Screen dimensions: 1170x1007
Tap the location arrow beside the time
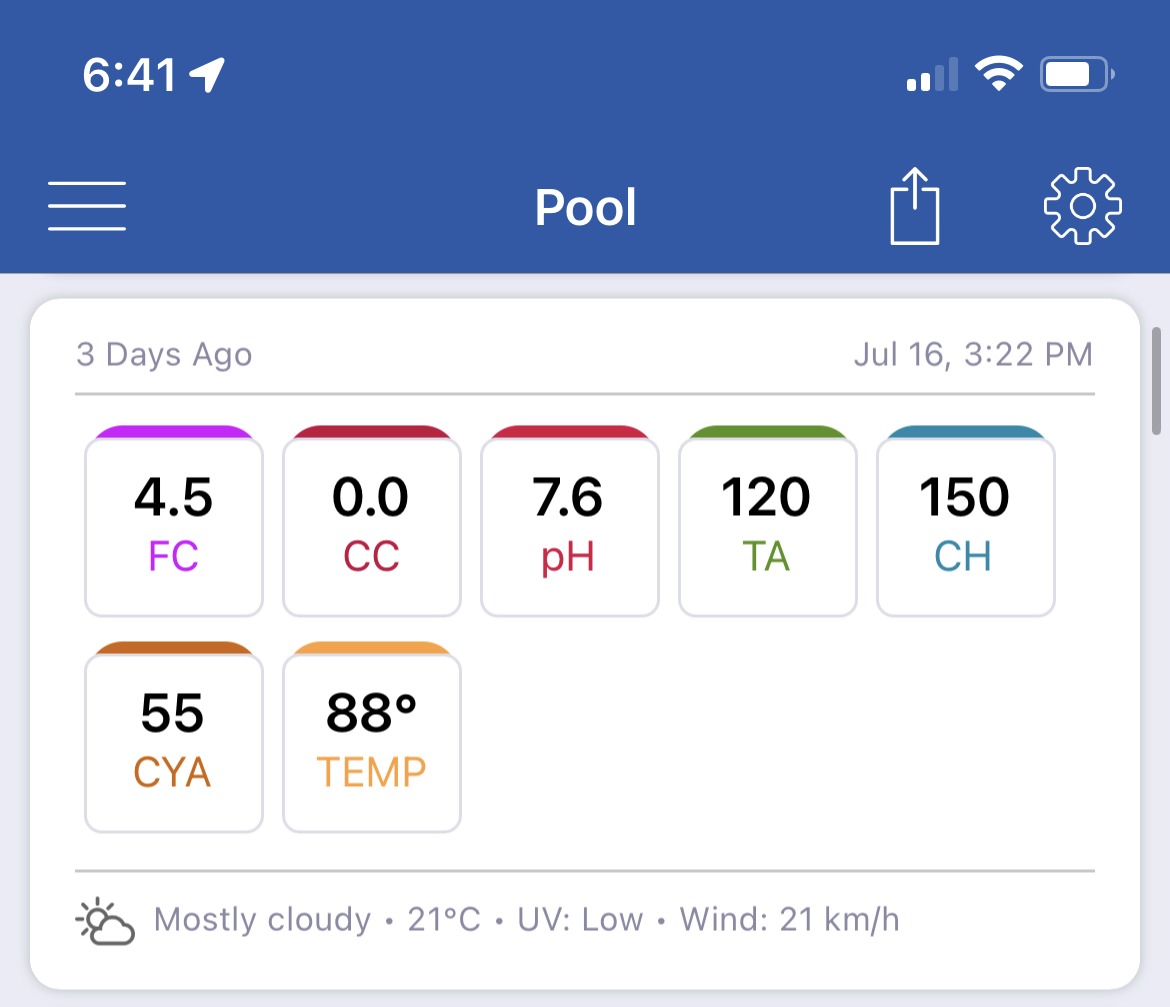pos(207,75)
